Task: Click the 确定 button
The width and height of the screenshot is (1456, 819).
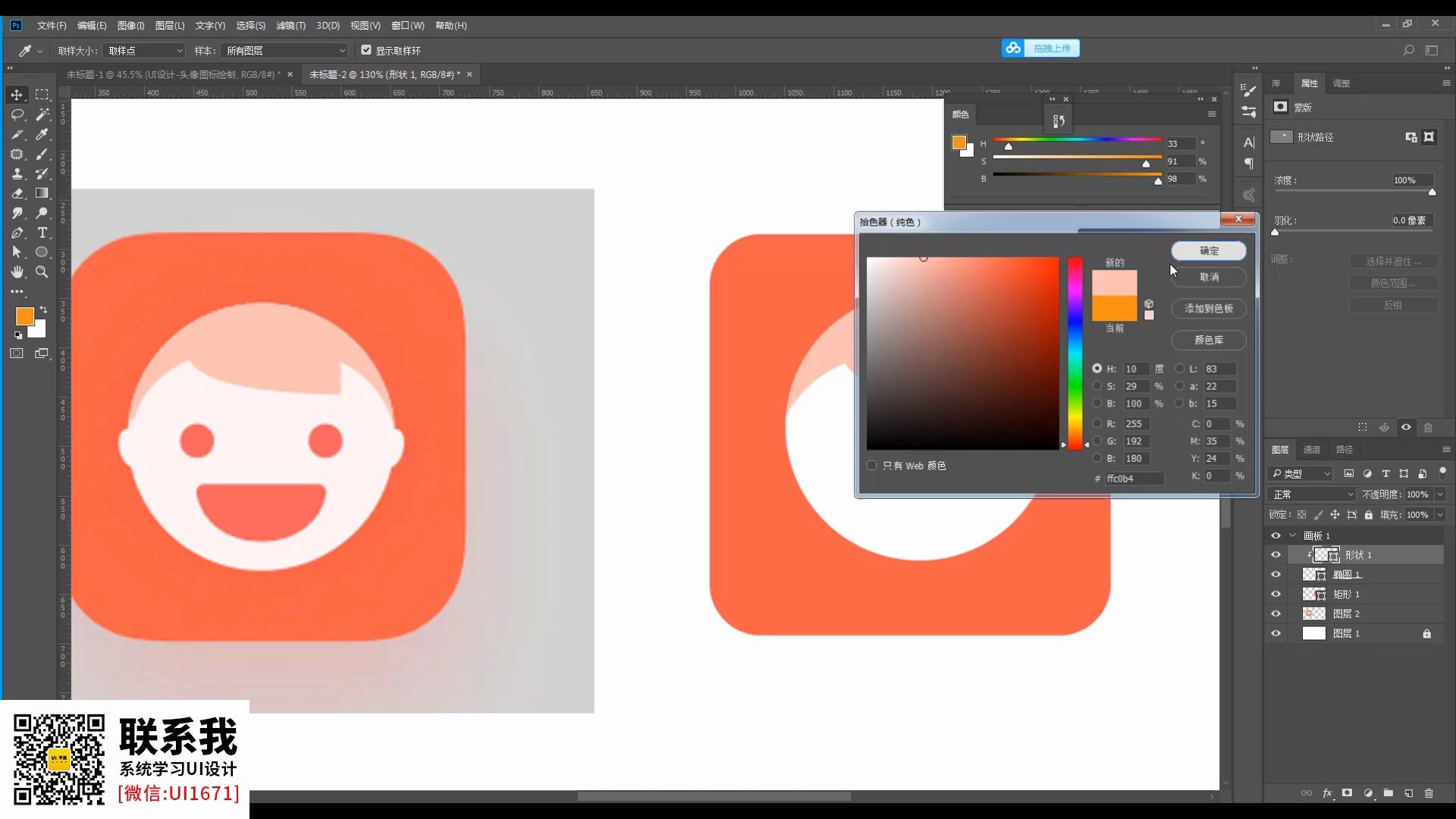Action: (1208, 251)
